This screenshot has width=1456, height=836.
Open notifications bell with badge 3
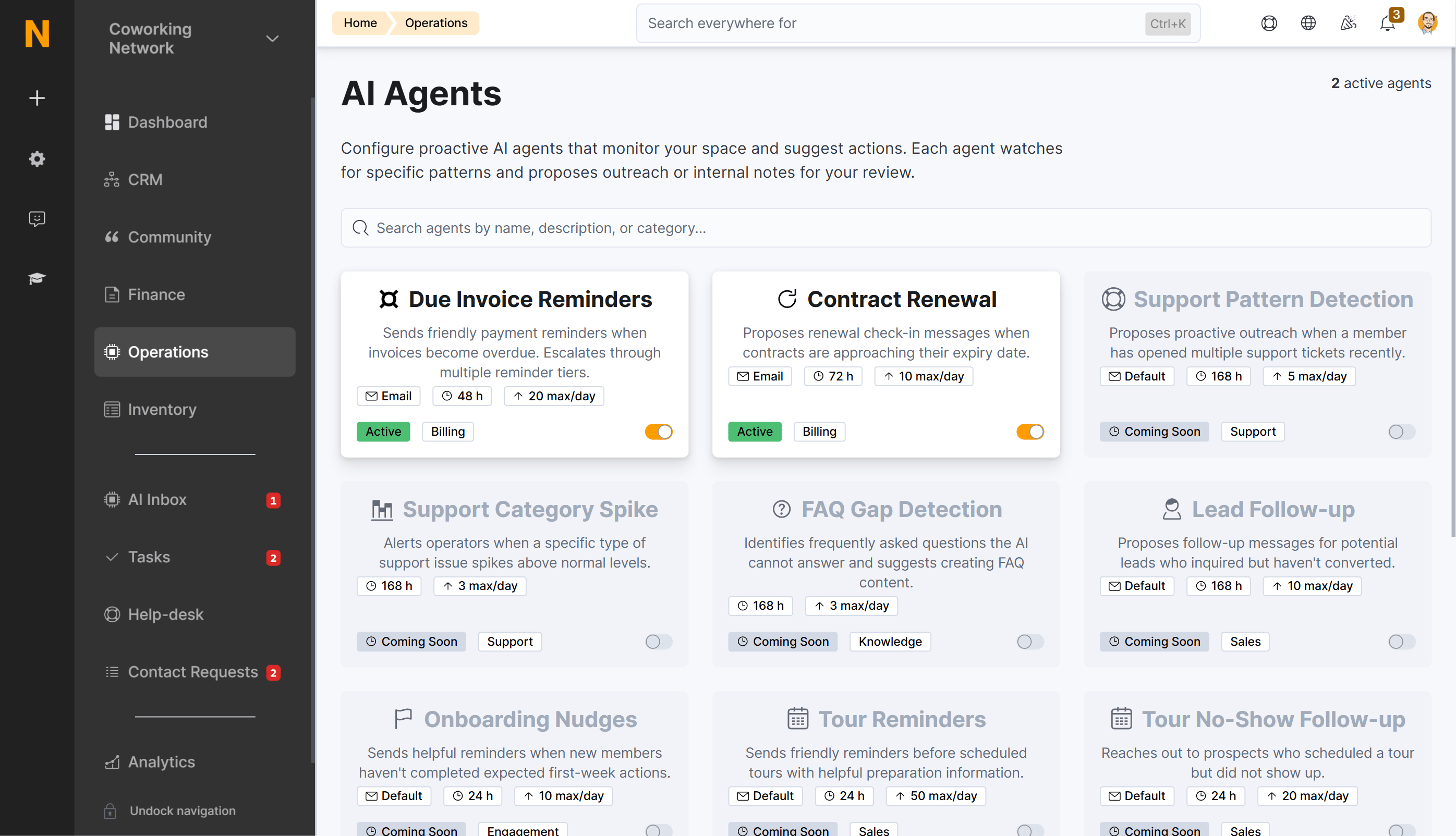point(1388,23)
